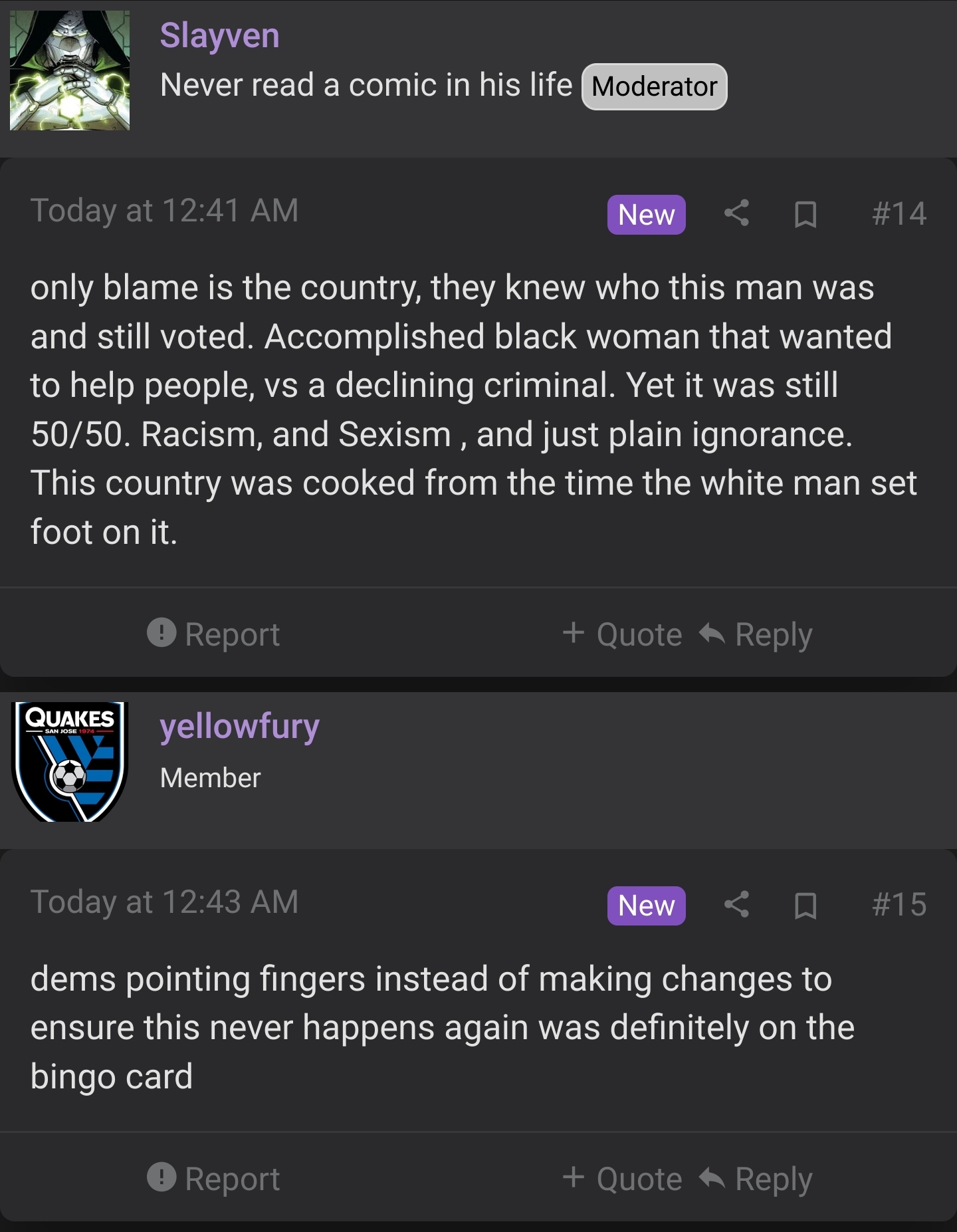Viewport: 957px width, 1232px height.
Task: Click the share icon on post #15
Action: tap(736, 905)
